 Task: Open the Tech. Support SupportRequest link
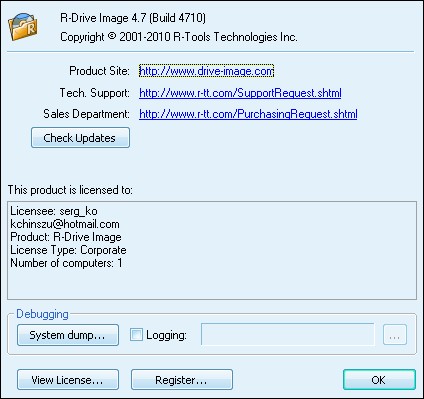point(240,93)
